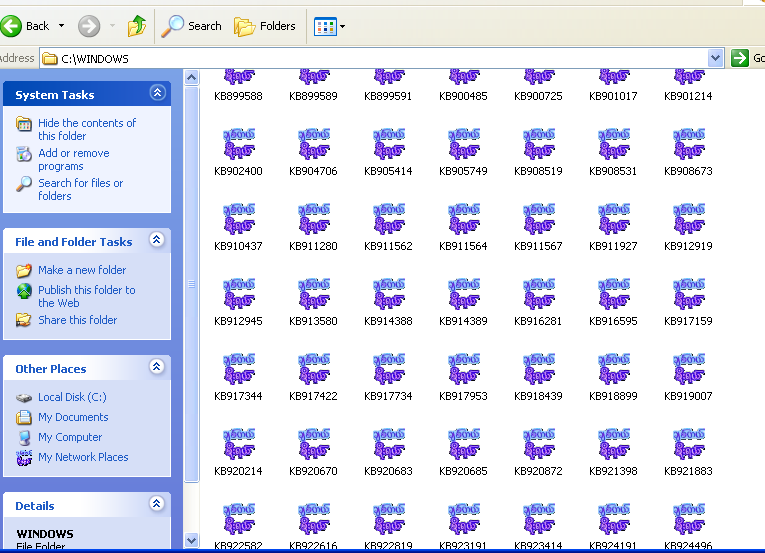
Task: Select the KB904706 folder icon
Action: pos(314,144)
